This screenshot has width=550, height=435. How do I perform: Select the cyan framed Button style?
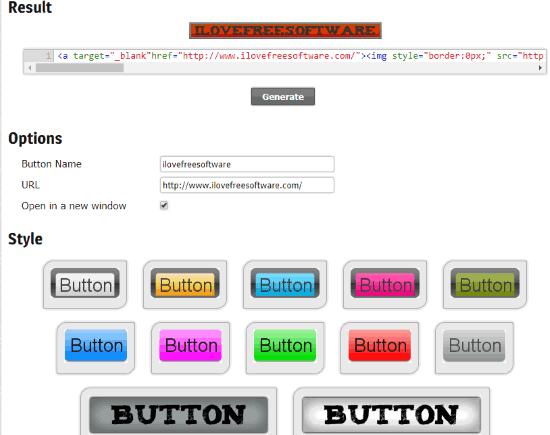(x=285, y=285)
